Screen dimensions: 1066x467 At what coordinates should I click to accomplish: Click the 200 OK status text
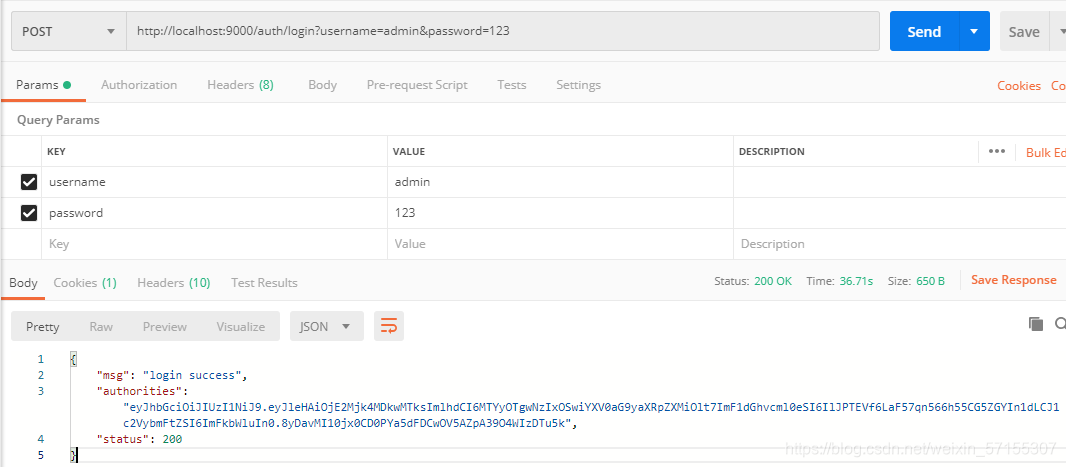[x=773, y=281]
